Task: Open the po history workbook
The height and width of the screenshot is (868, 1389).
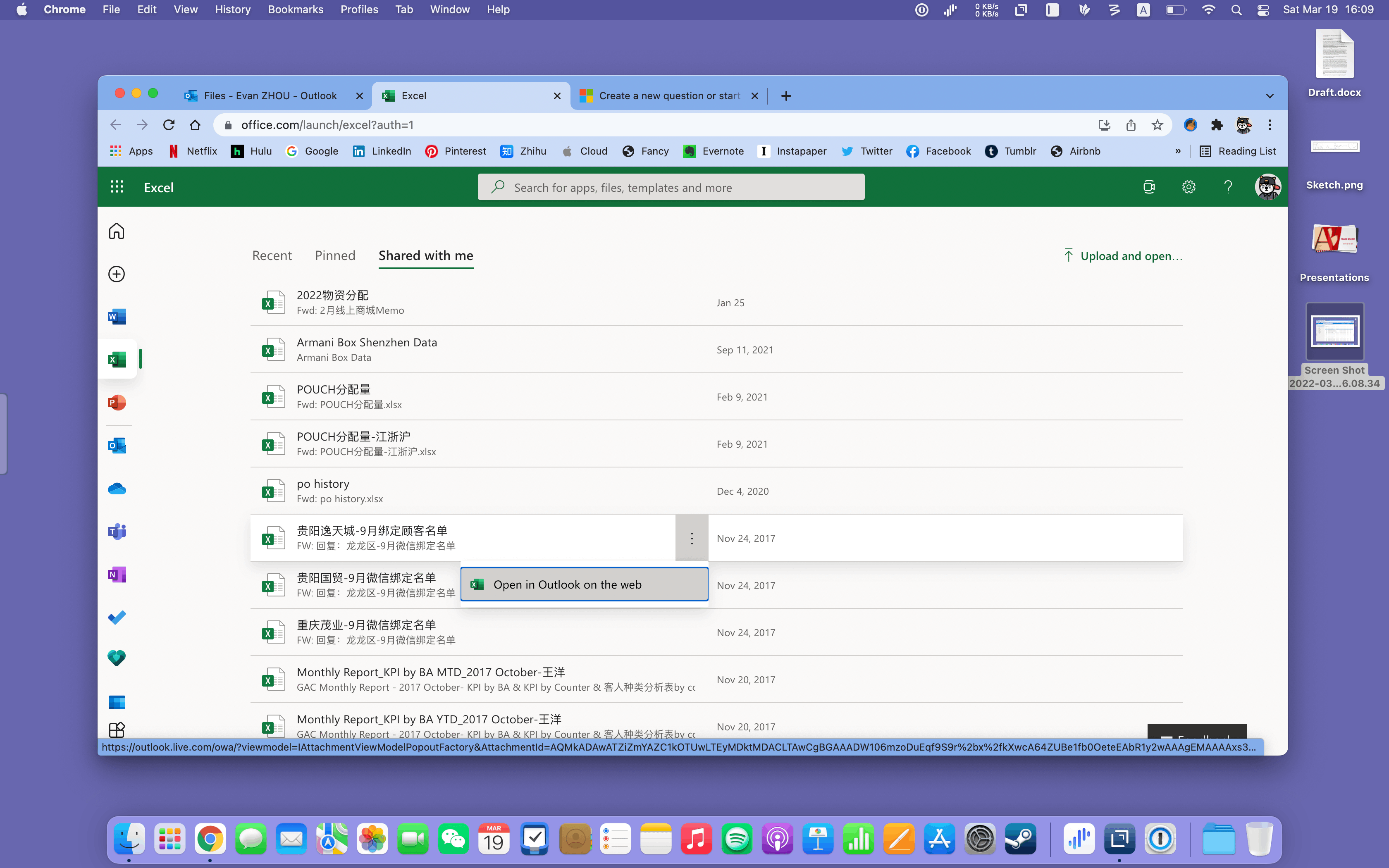Action: pos(716,491)
